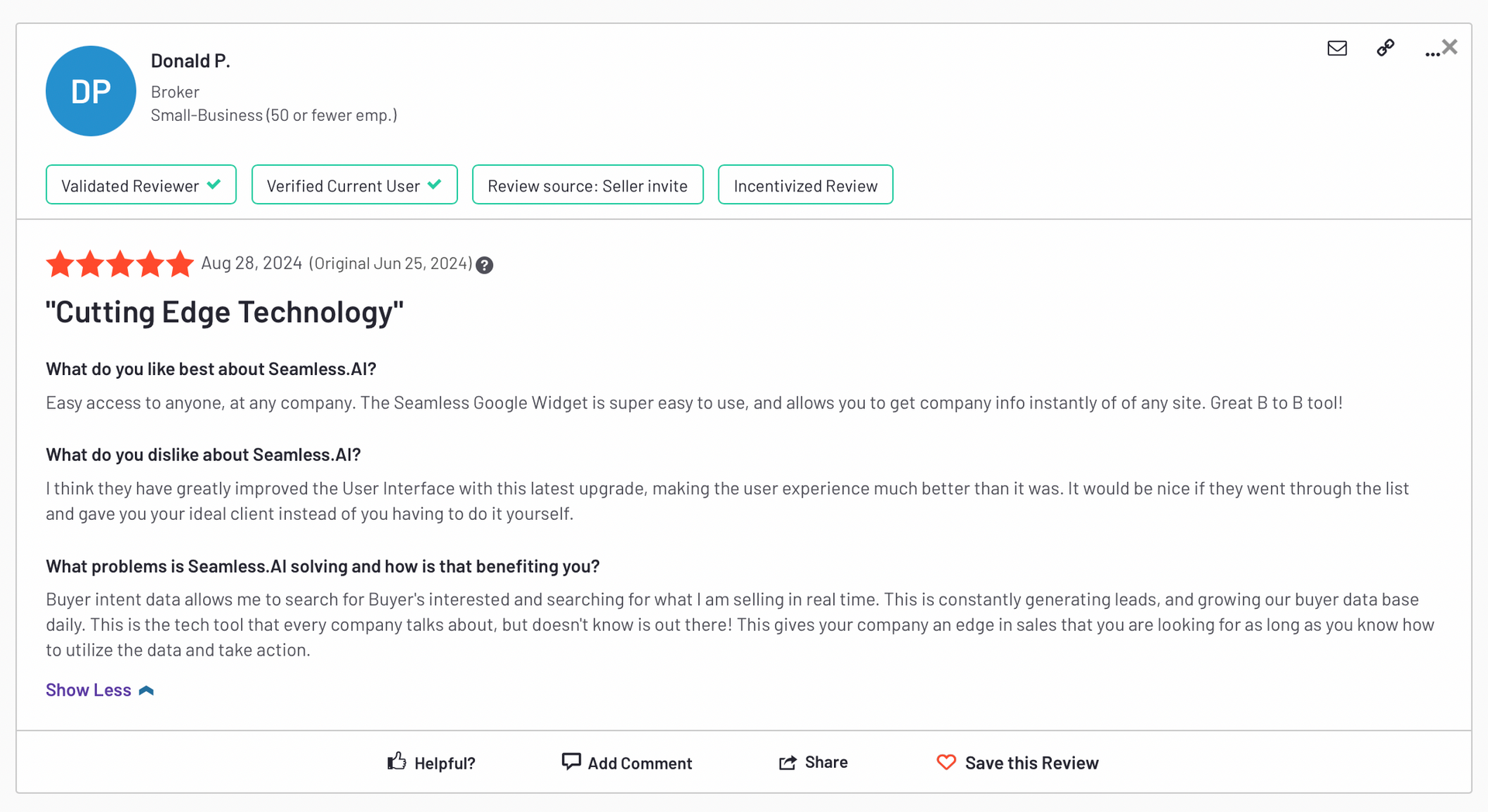Save this Review with heart
Image resolution: width=1488 pixels, height=812 pixels.
point(1018,762)
